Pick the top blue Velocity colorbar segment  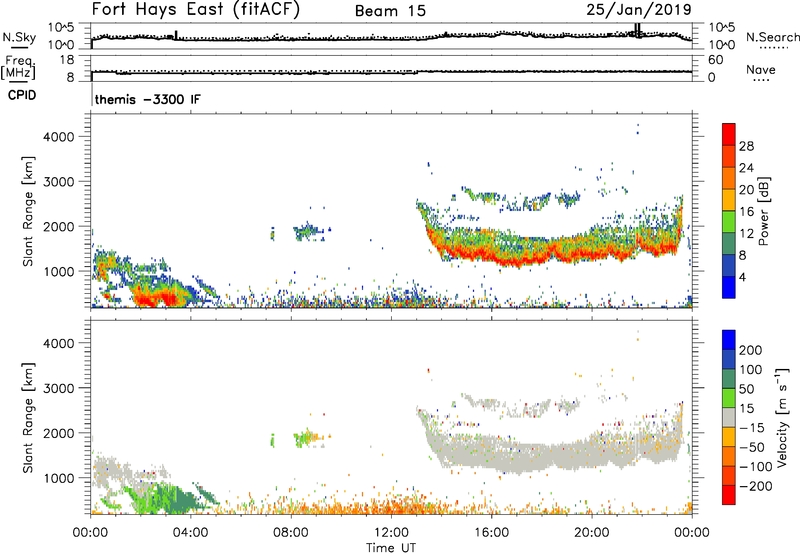[x=729, y=340]
